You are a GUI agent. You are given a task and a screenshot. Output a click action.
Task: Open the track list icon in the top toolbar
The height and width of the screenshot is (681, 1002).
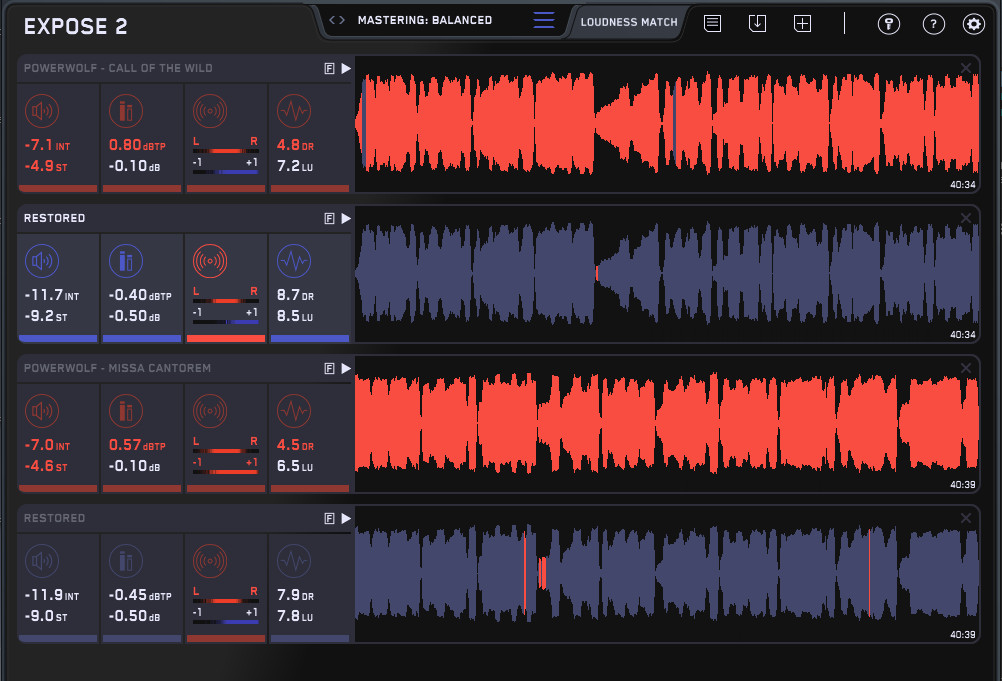[713, 24]
